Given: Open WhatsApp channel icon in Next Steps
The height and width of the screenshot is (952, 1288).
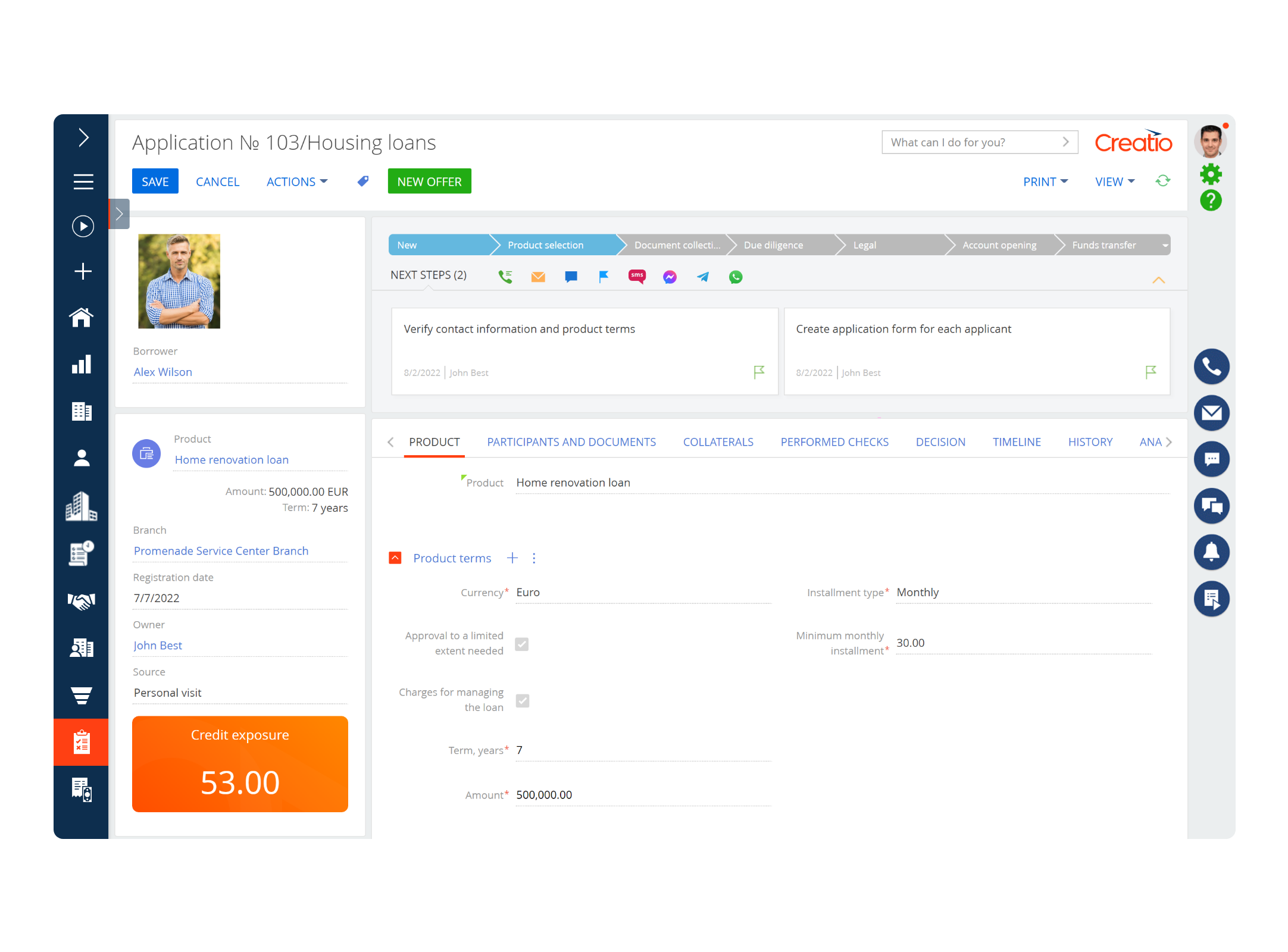Looking at the screenshot, I should (x=736, y=277).
